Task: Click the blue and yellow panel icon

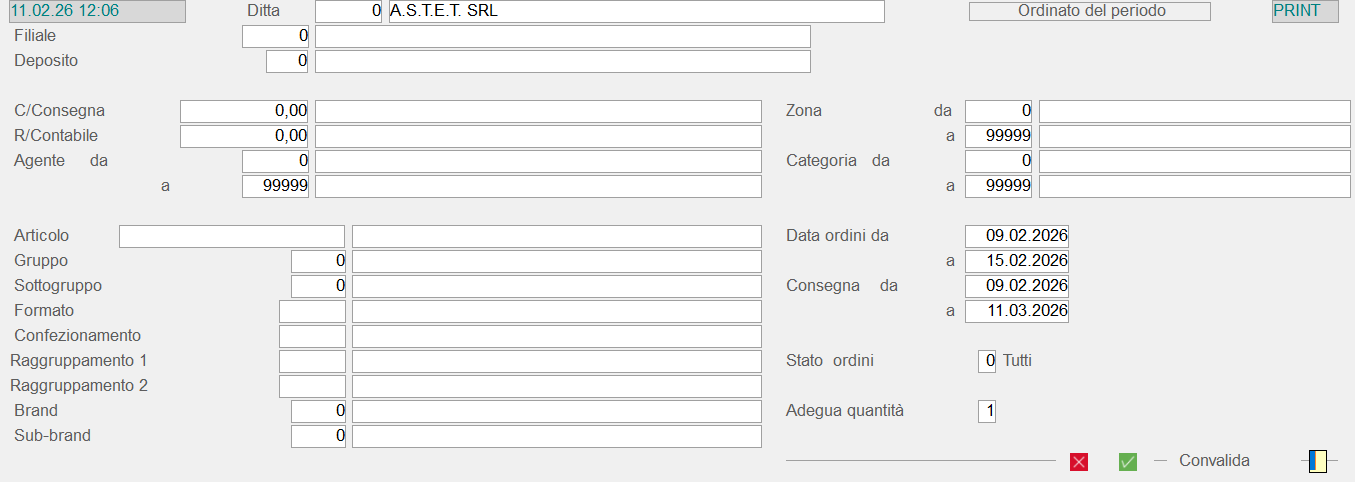Action: pos(1317,461)
